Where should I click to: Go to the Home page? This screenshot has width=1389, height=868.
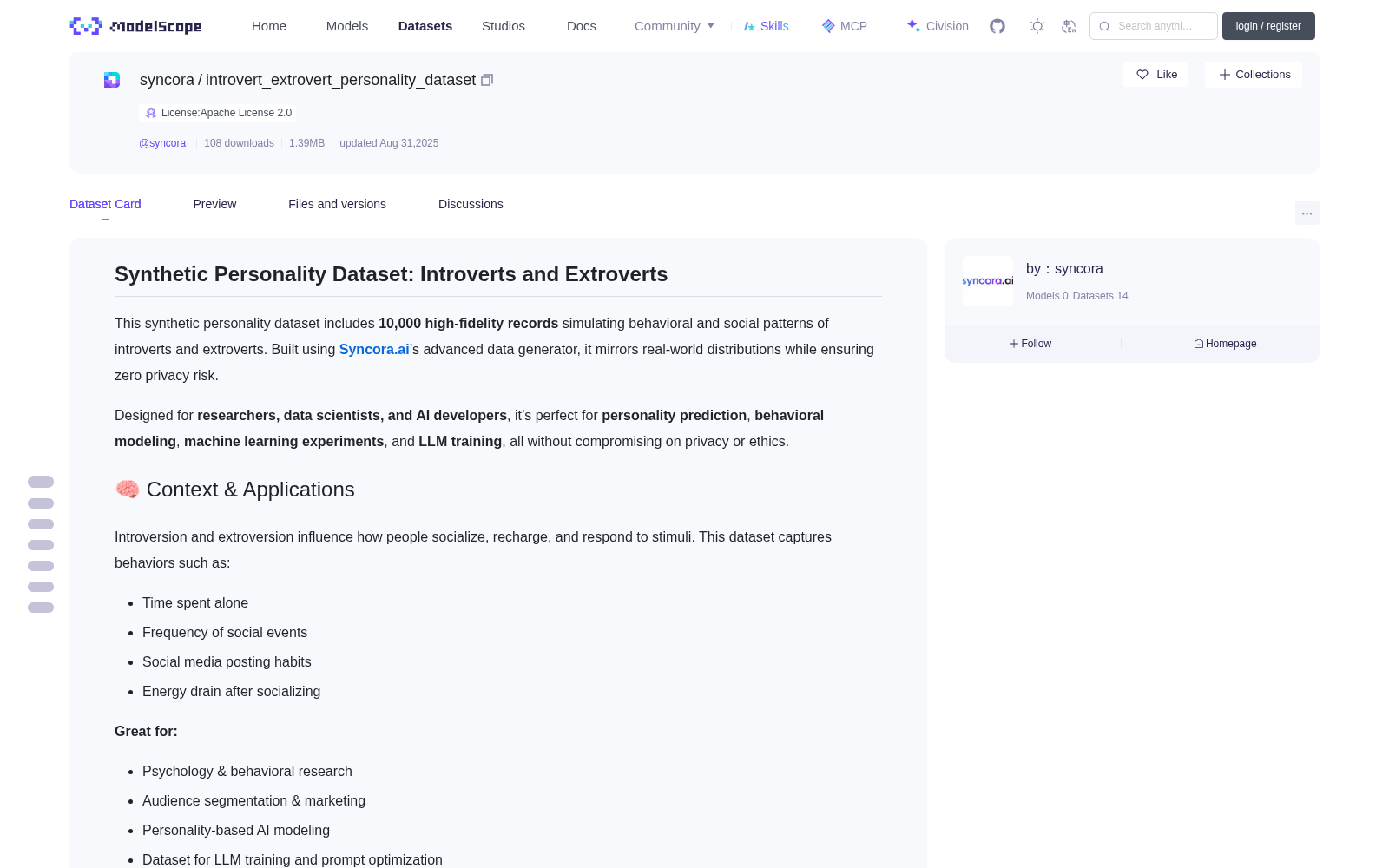pyautogui.click(x=269, y=26)
